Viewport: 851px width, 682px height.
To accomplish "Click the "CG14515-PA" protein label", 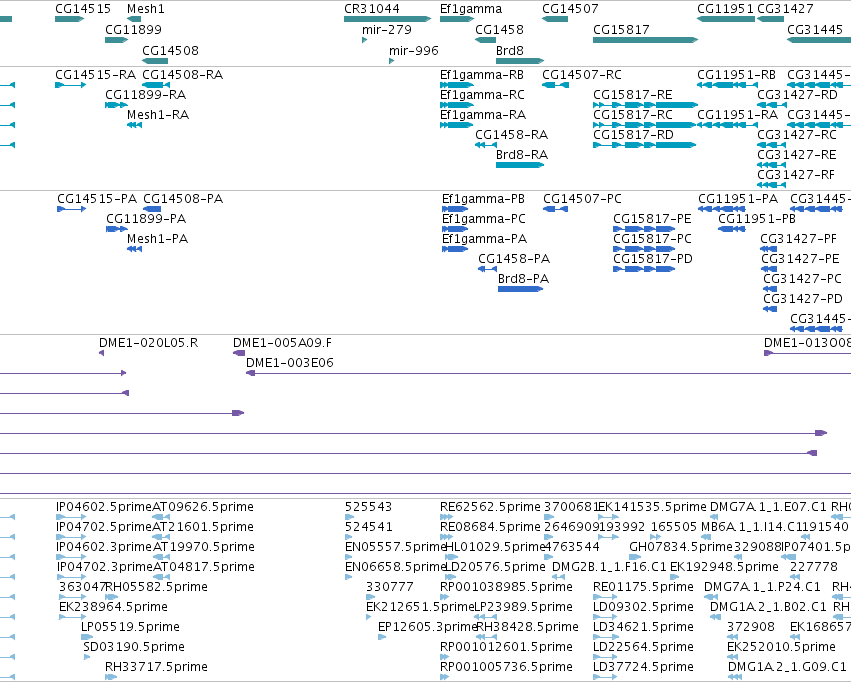I will pyautogui.click(x=97, y=199).
